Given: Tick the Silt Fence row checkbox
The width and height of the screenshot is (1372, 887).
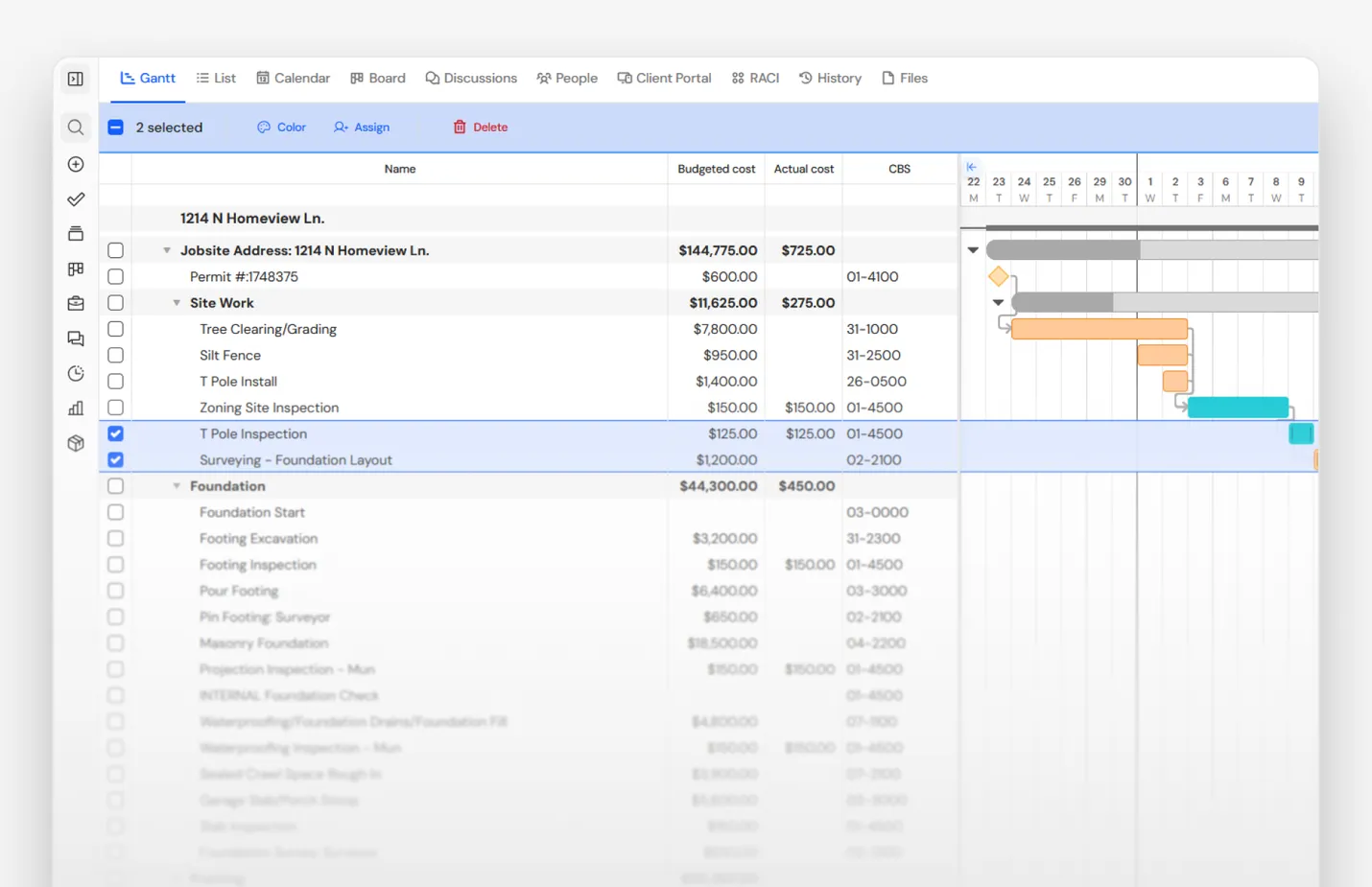Looking at the screenshot, I should pos(115,355).
